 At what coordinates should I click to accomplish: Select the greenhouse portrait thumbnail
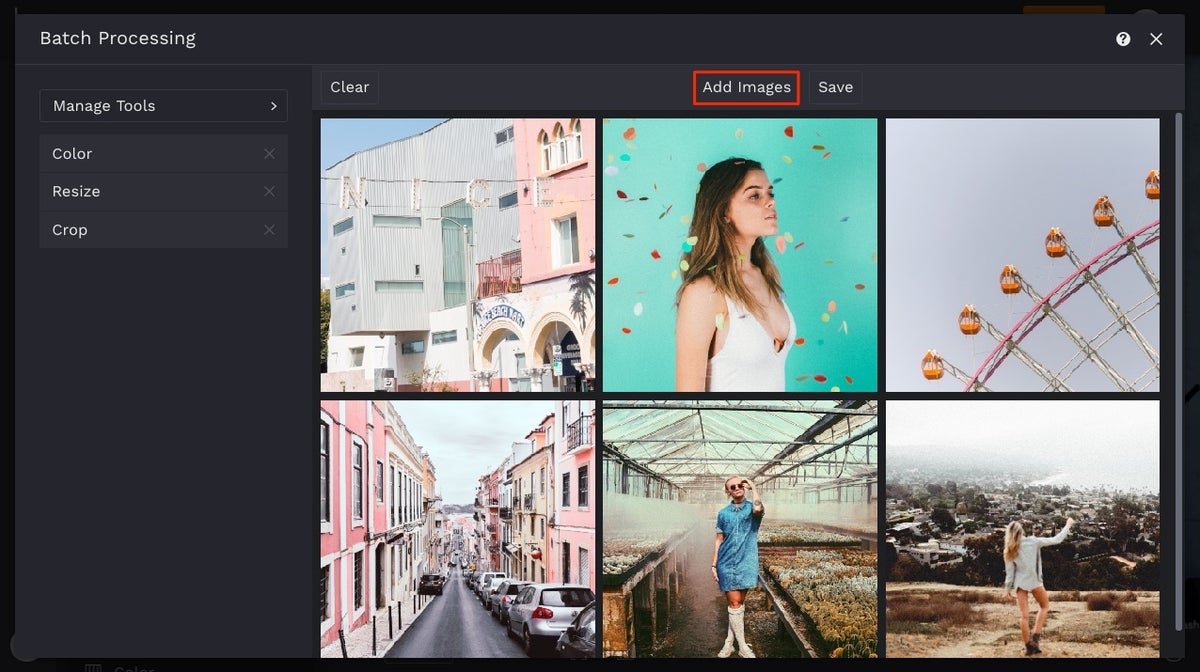click(740, 530)
